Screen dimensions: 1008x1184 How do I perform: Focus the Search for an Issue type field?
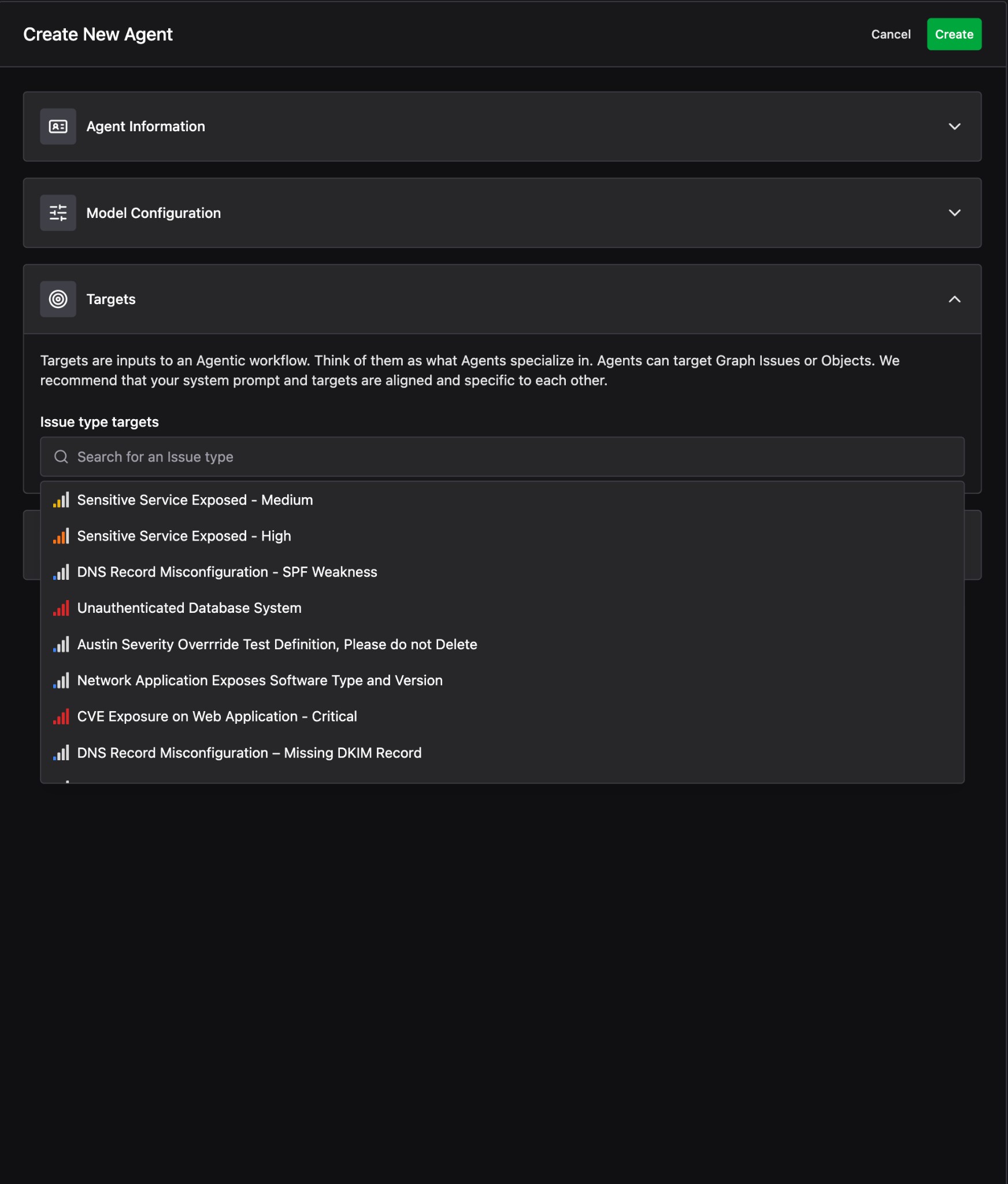pyautogui.click(x=509, y=457)
